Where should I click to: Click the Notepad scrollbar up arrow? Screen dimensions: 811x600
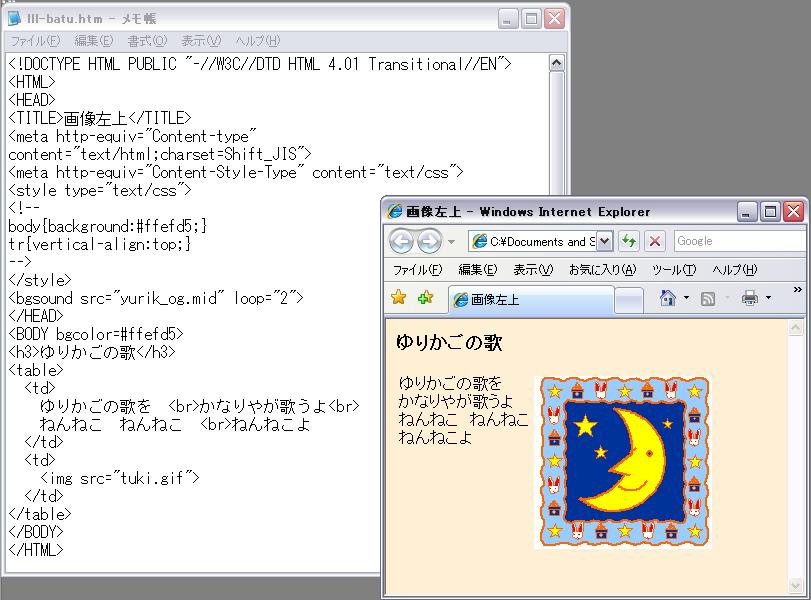coord(557,63)
